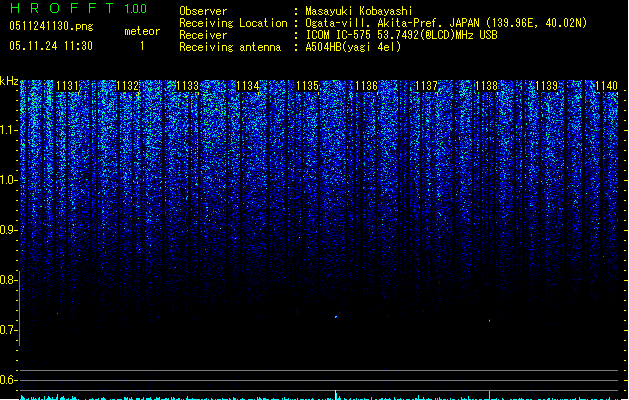The image size is (629, 400).
Task: Click the 1137 time marker
Action: tap(426, 86)
